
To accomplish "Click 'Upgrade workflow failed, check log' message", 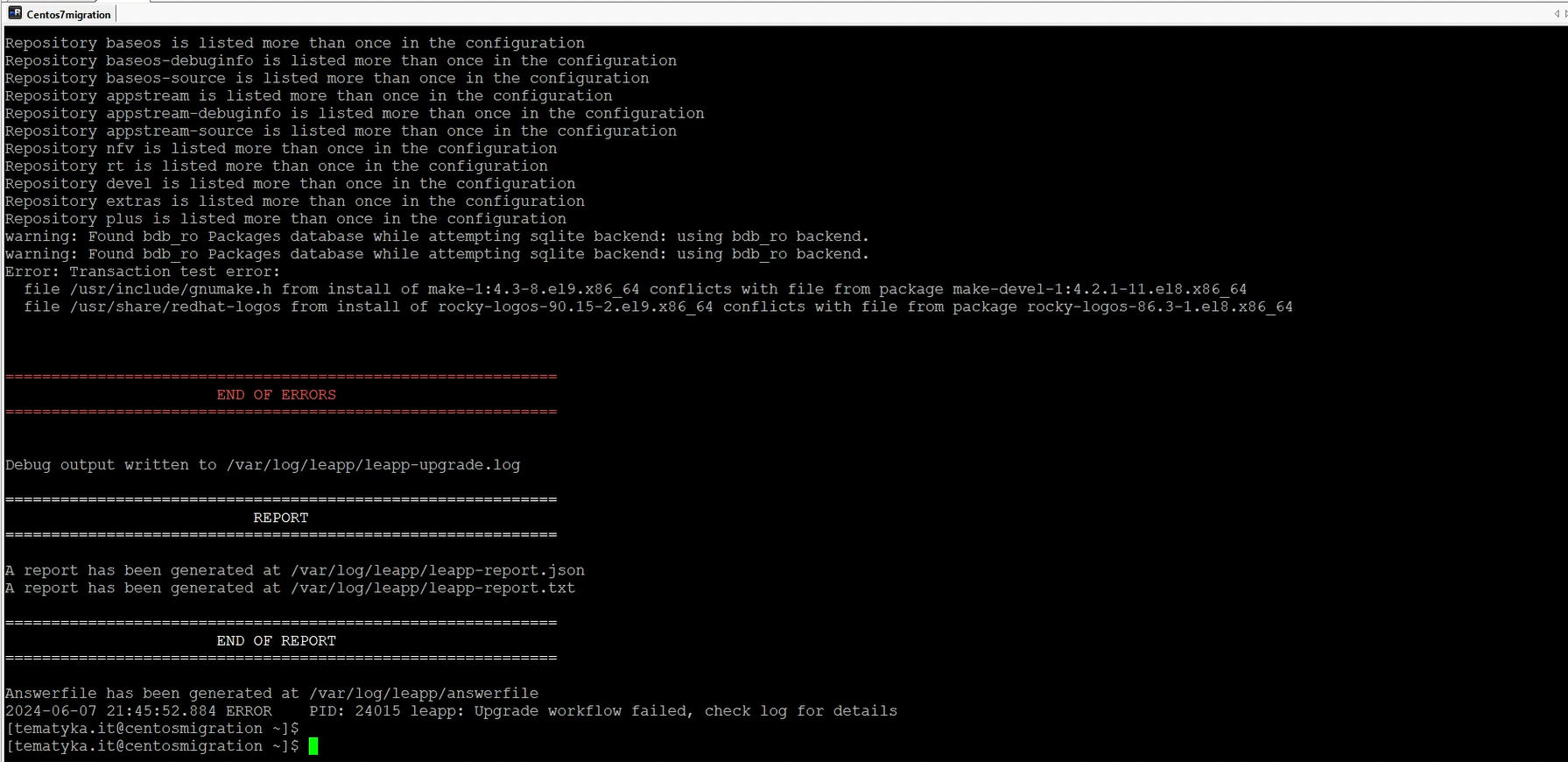I will [x=686, y=711].
